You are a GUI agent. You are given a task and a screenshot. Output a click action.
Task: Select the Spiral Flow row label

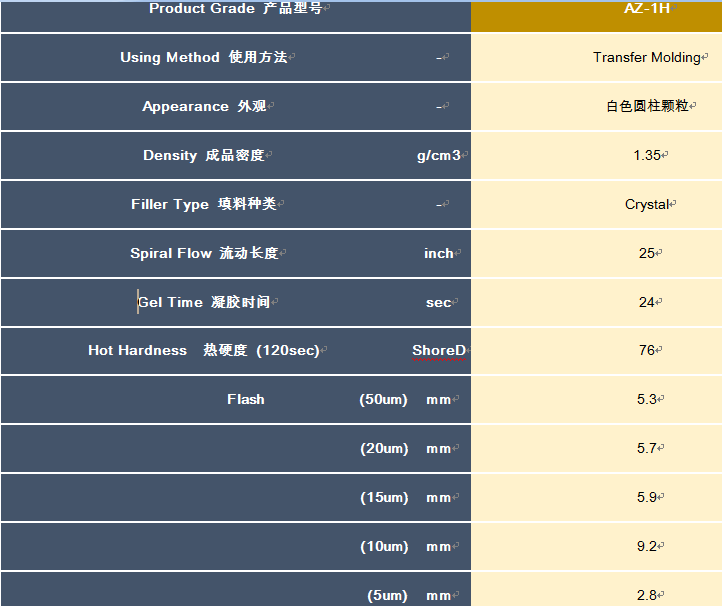coord(204,253)
